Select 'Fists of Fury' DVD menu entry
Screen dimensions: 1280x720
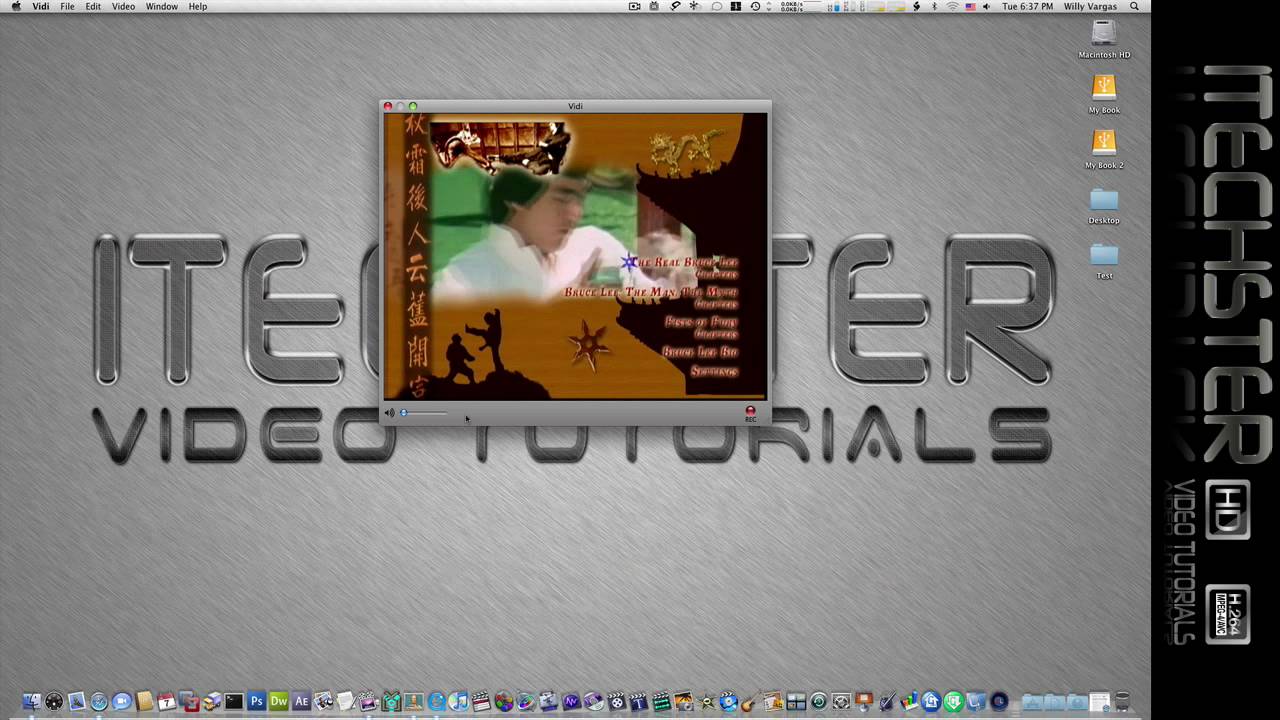point(702,322)
